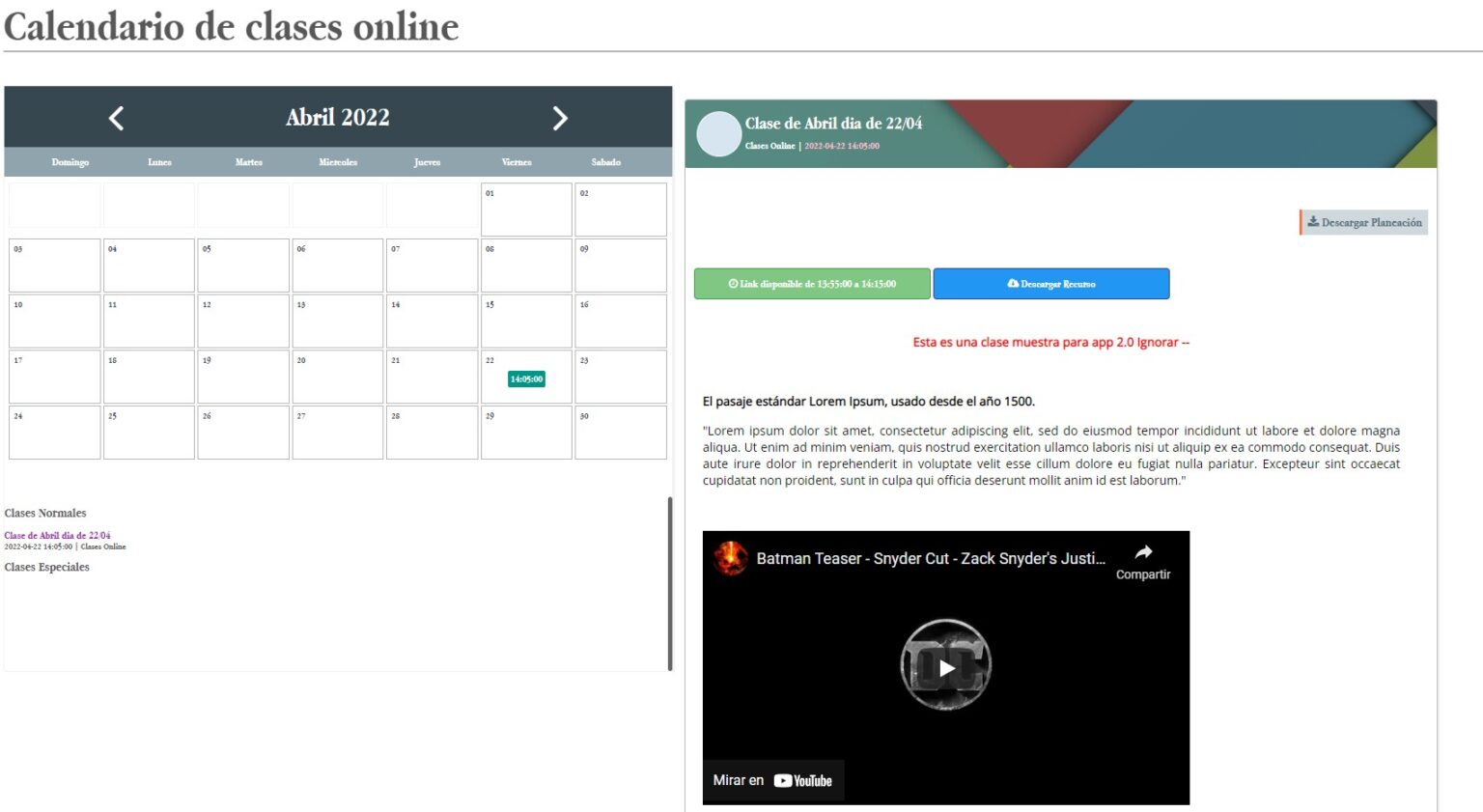Click the Clases Normales heading
Screen dimensions: 1483x812
[44, 513]
